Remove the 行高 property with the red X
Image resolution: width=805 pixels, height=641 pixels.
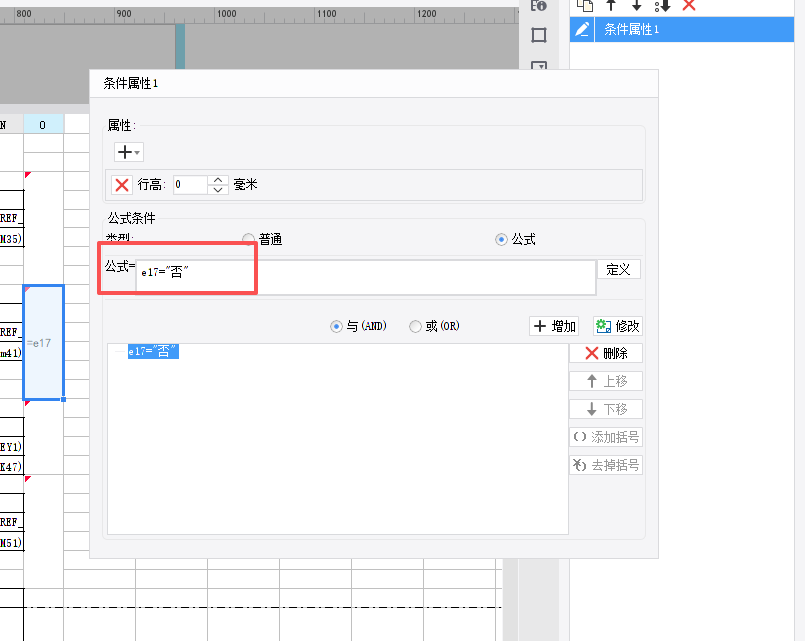[x=122, y=185]
